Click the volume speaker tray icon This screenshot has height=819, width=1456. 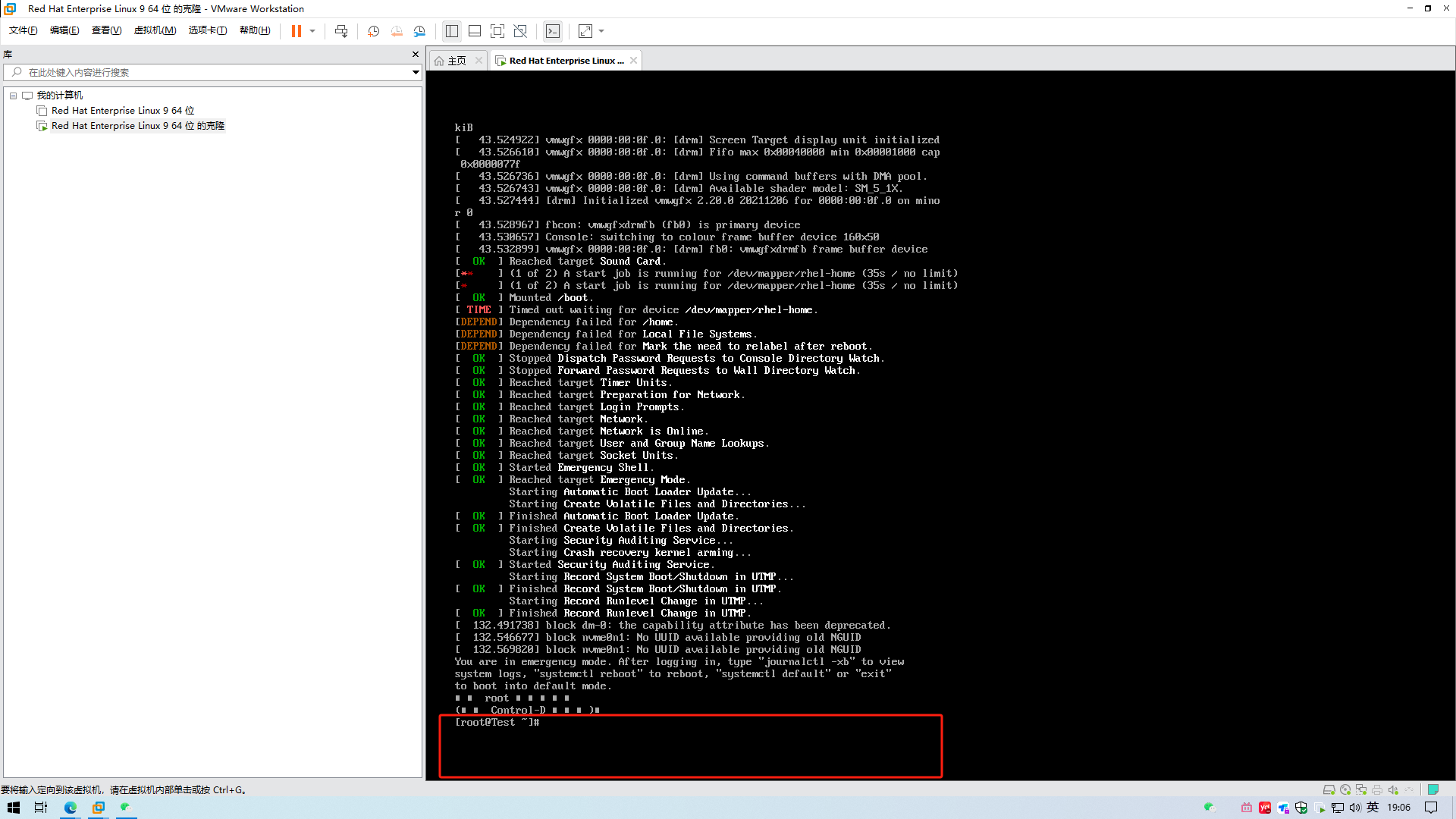coord(1355,808)
